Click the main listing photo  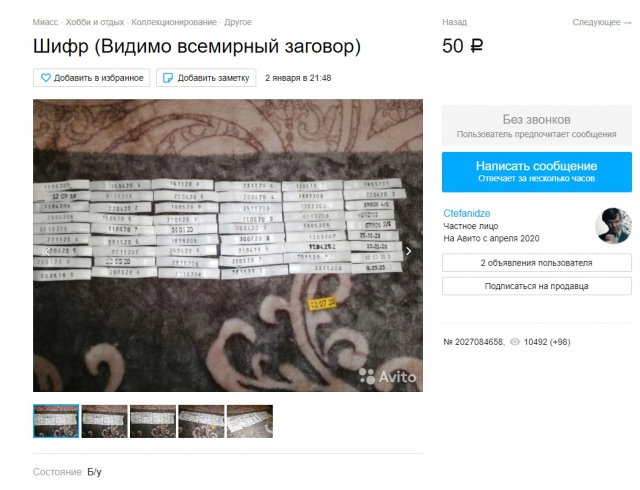pos(228,245)
